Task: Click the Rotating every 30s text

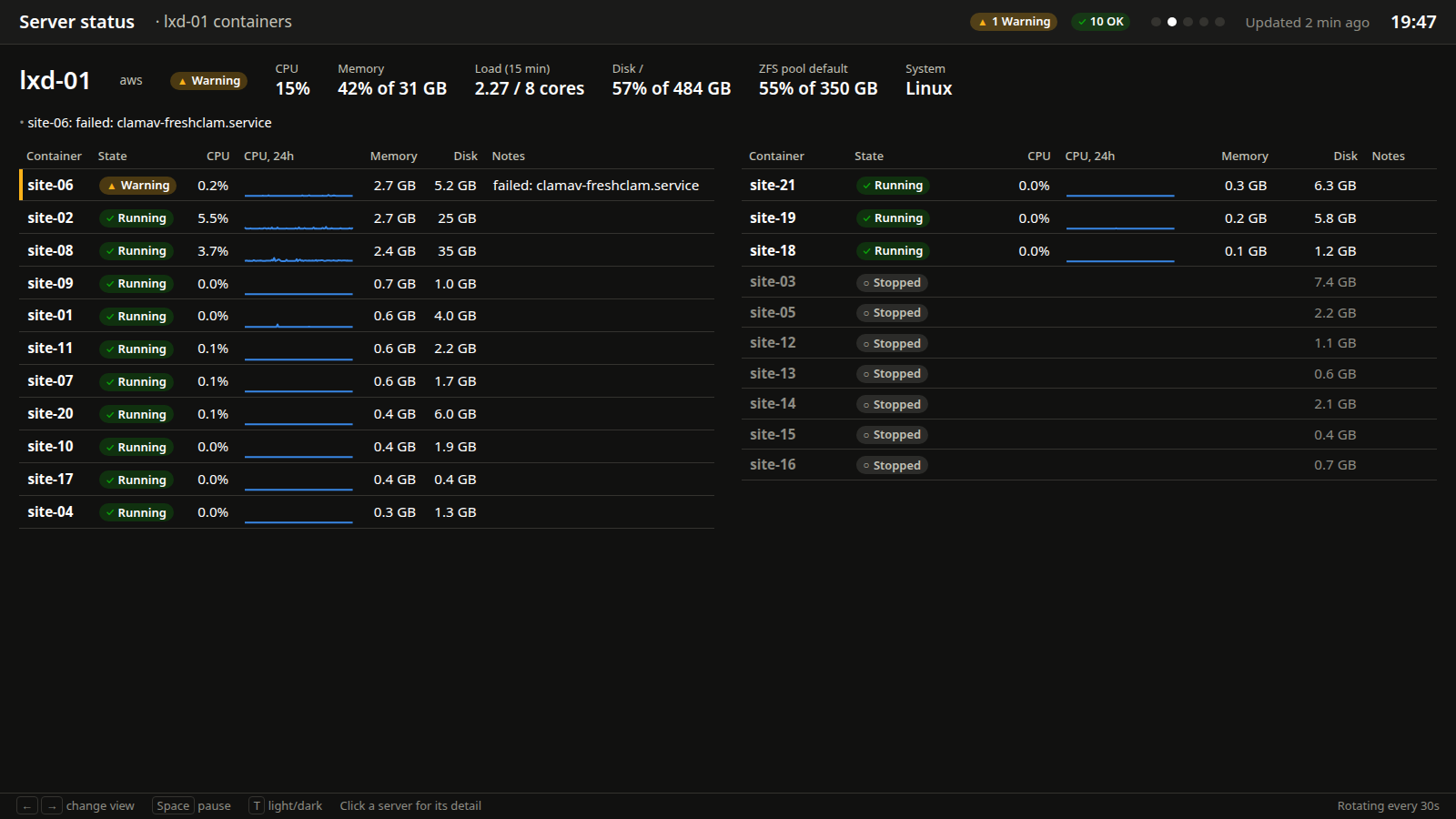Action: coord(1388,806)
